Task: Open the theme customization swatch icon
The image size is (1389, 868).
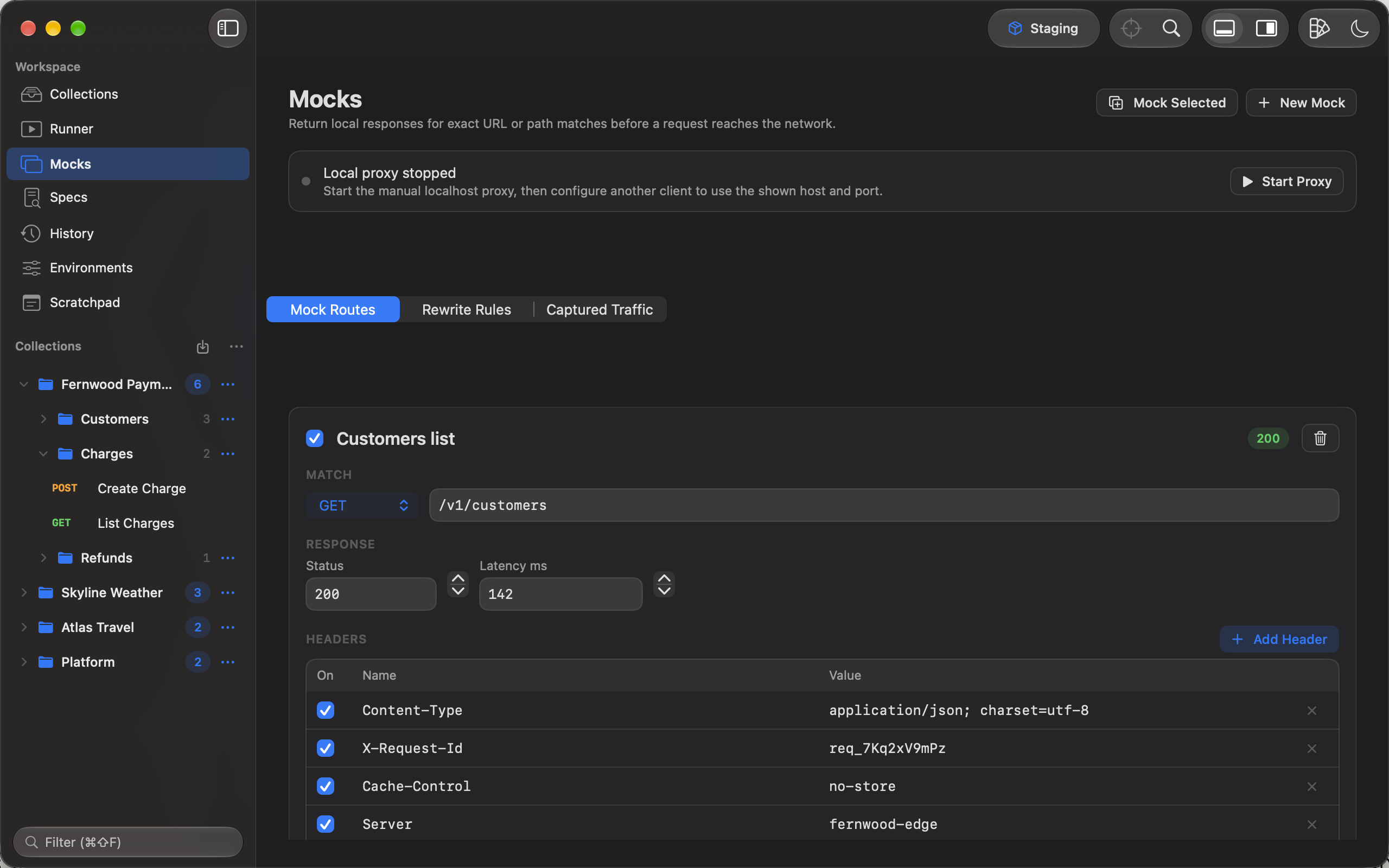Action: pos(1319,28)
